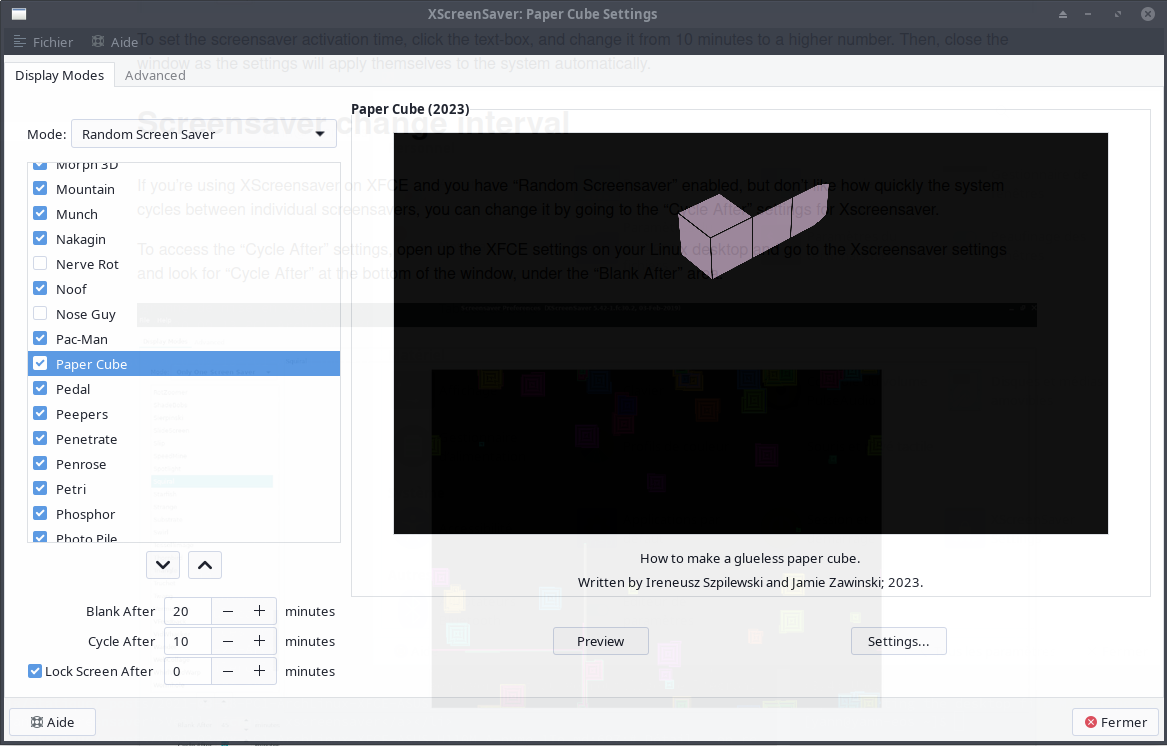
Task: Move list selection down with chevron button
Action: point(163,565)
